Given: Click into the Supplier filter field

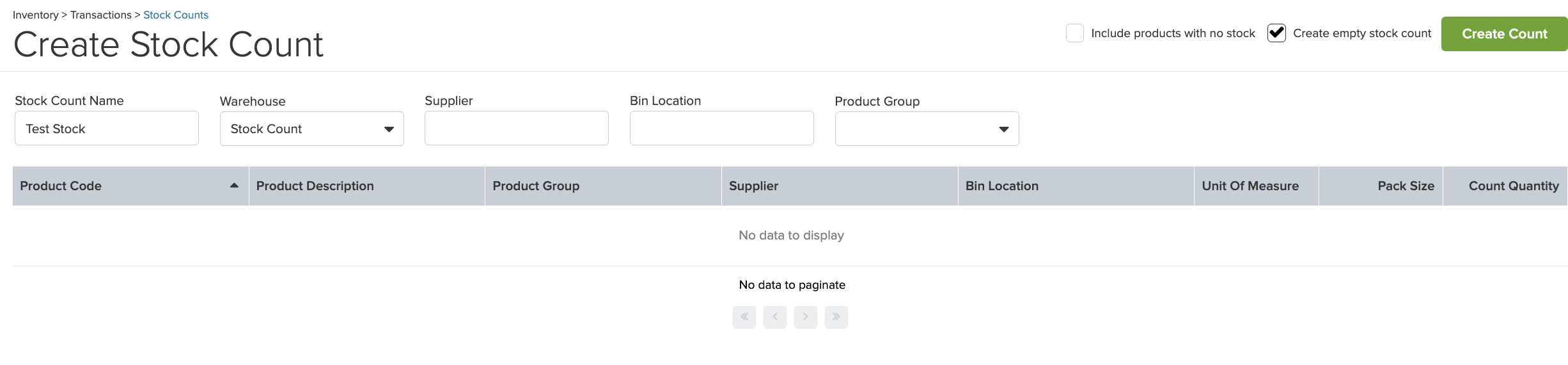Looking at the screenshot, I should pos(517,128).
